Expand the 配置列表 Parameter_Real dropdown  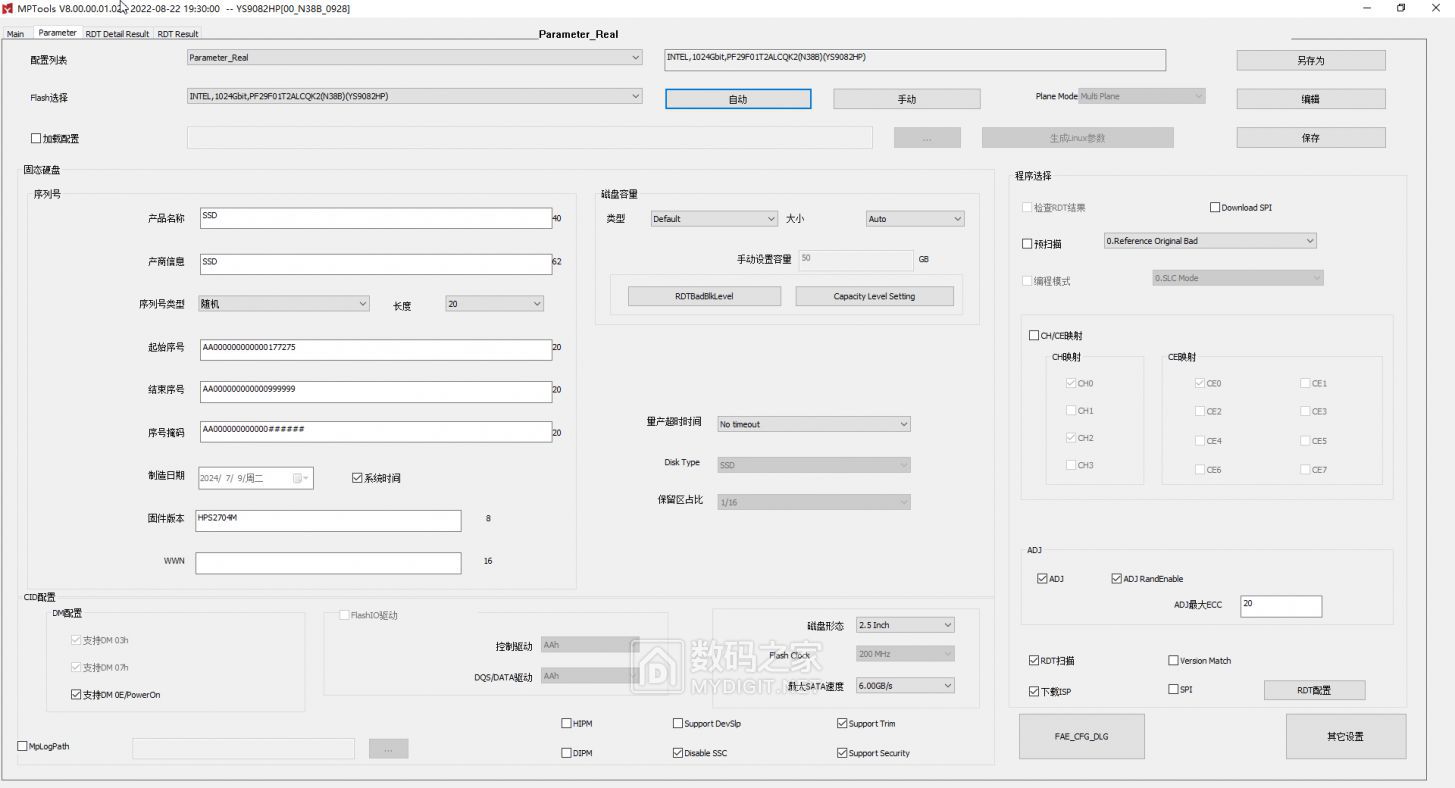[415, 58]
